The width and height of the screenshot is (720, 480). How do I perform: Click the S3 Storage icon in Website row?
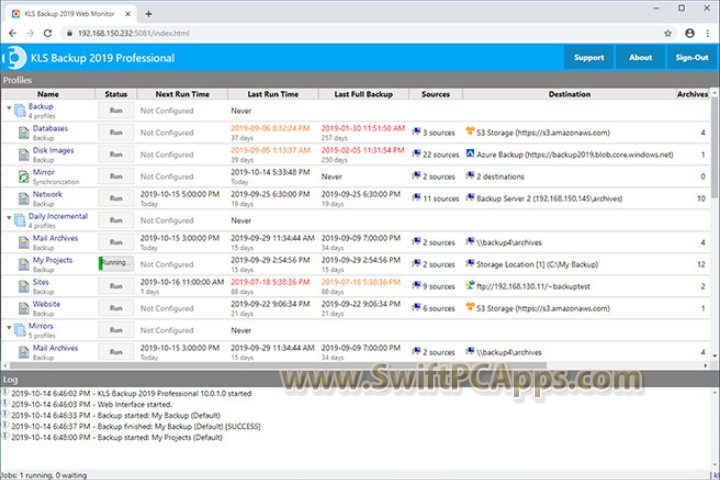coord(470,307)
